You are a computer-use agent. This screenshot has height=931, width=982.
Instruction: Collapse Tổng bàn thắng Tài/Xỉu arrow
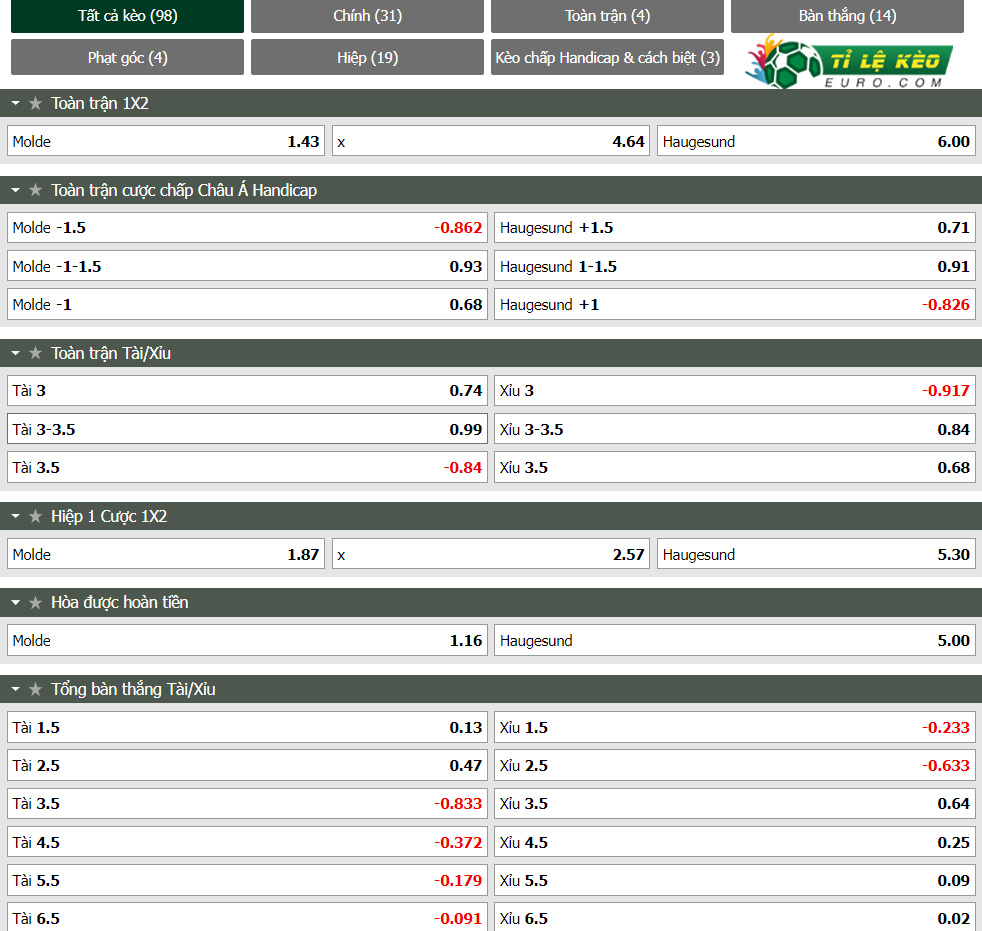point(16,689)
